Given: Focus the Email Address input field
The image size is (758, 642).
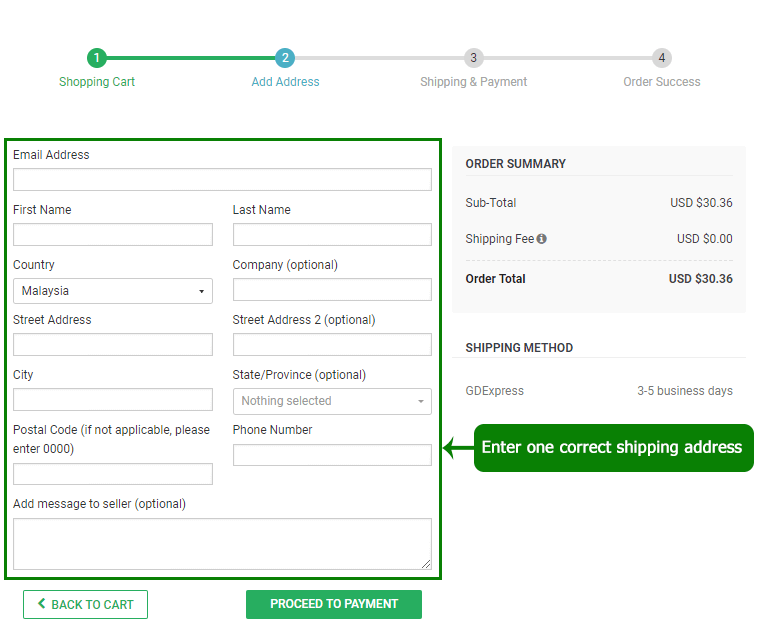Looking at the screenshot, I should coord(222,179).
